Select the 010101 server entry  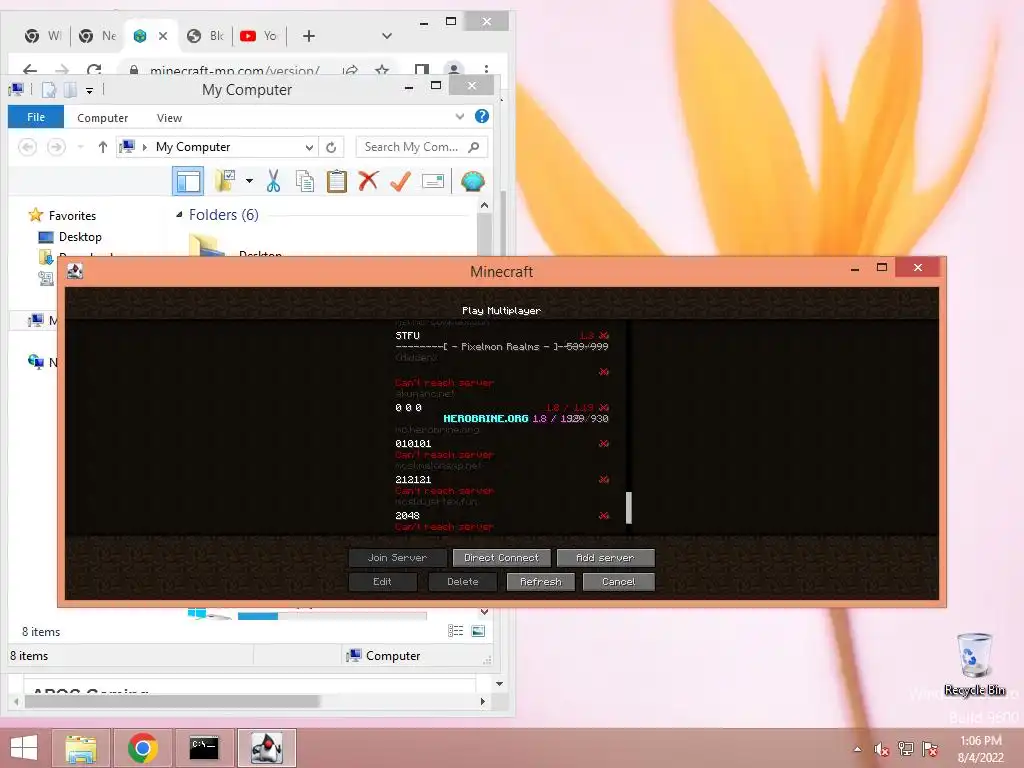tap(502, 454)
